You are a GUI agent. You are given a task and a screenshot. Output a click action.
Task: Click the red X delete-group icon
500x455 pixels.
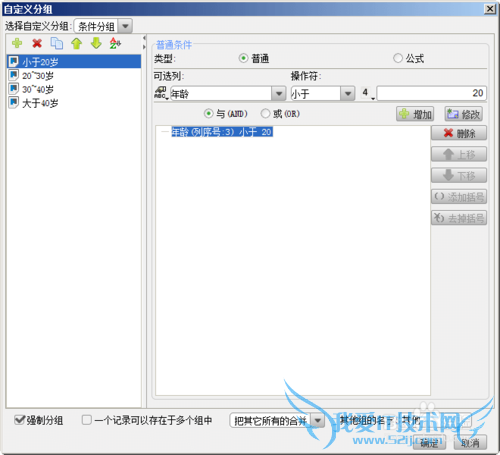pos(37,43)
